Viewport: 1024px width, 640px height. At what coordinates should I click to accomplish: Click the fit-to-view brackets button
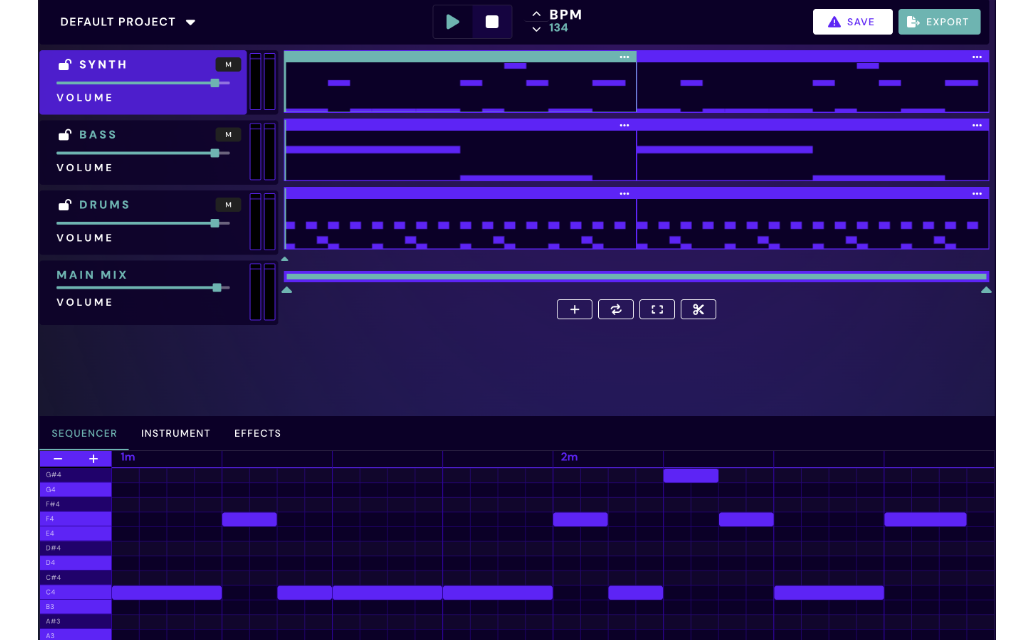[x=657, y=310]
